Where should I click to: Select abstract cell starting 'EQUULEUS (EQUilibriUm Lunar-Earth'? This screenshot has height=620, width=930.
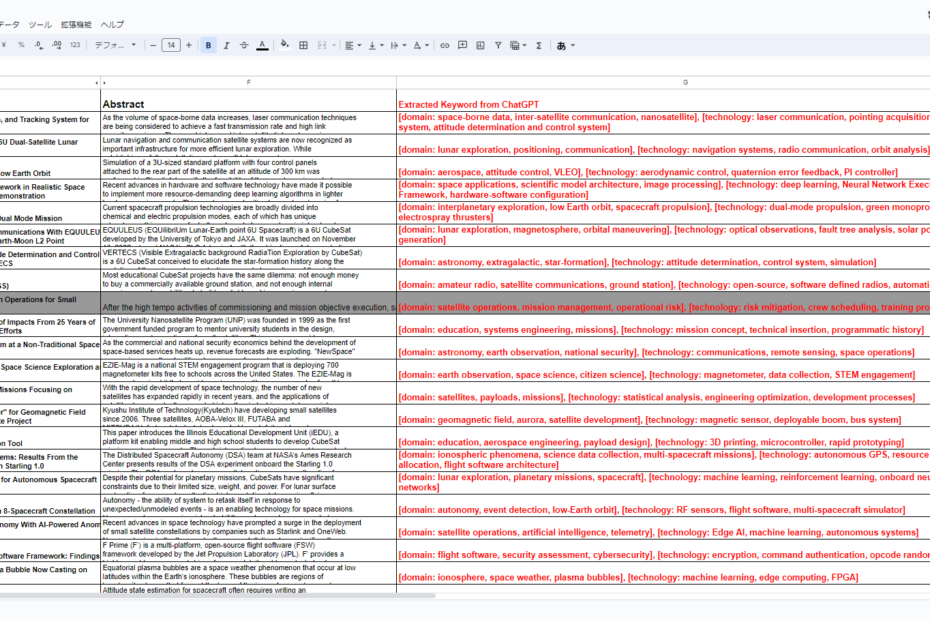pyautogui.click(x=249, y=236)
